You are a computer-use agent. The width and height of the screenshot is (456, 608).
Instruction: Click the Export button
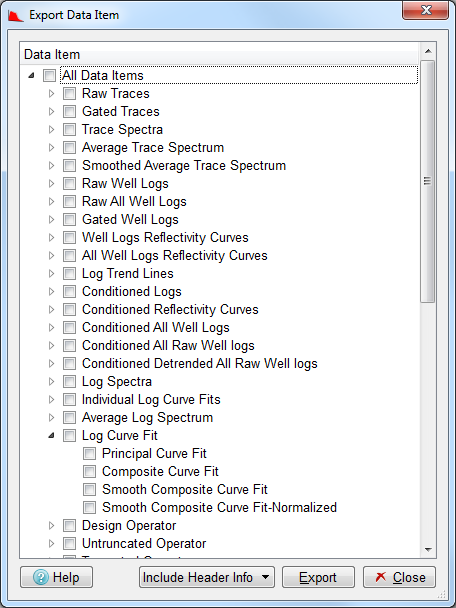(318, 577)
